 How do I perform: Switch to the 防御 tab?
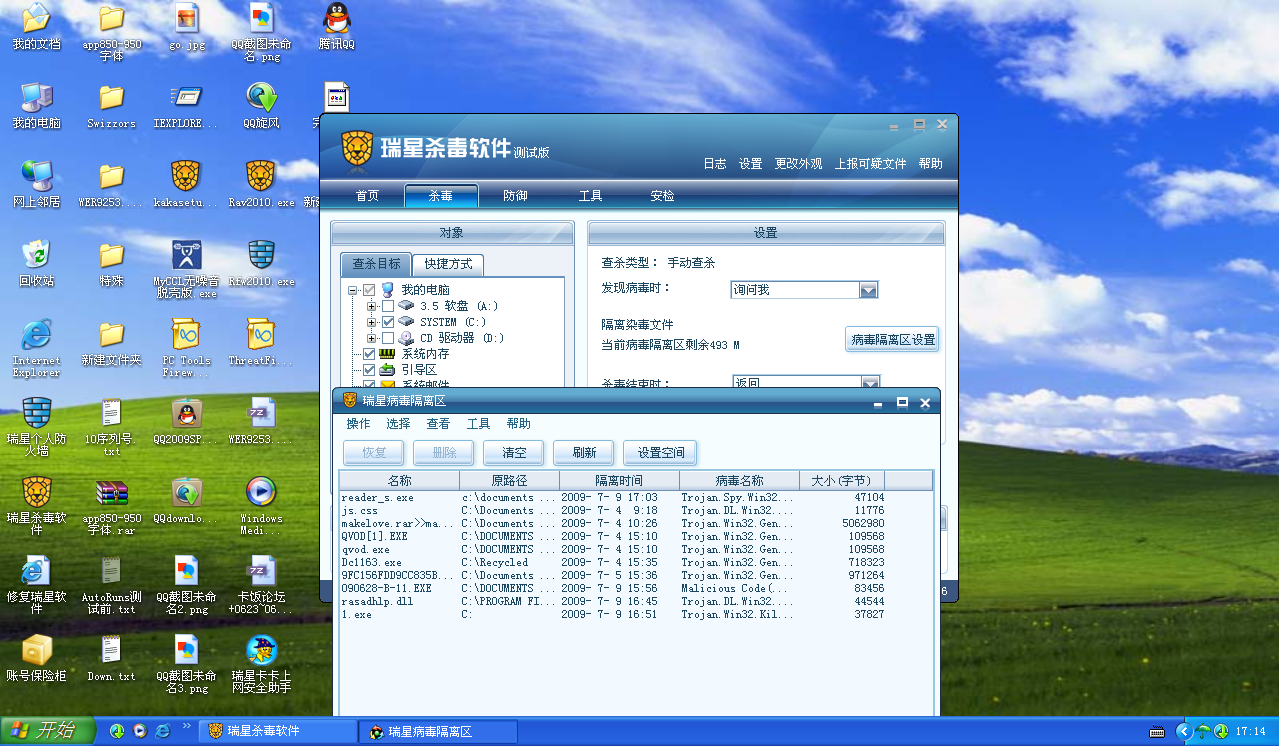[x=515, y=196]
